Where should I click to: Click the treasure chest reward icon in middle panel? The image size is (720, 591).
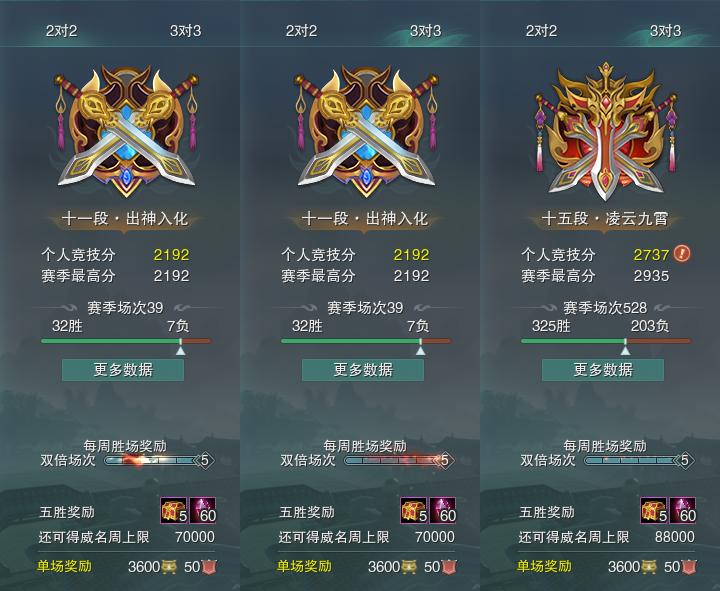point(414,510)
